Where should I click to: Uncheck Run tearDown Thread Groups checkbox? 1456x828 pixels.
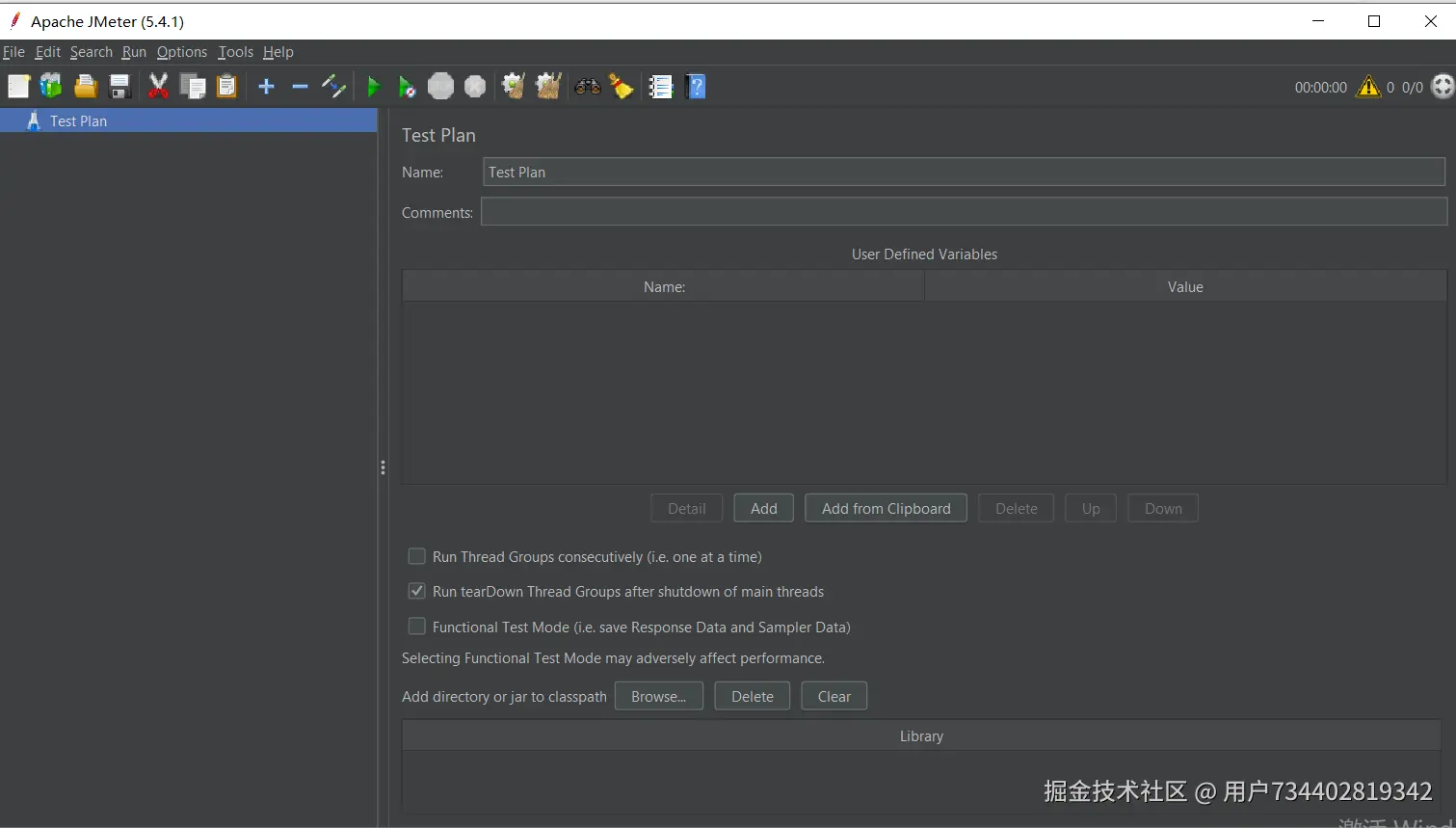tap(417, 591)
